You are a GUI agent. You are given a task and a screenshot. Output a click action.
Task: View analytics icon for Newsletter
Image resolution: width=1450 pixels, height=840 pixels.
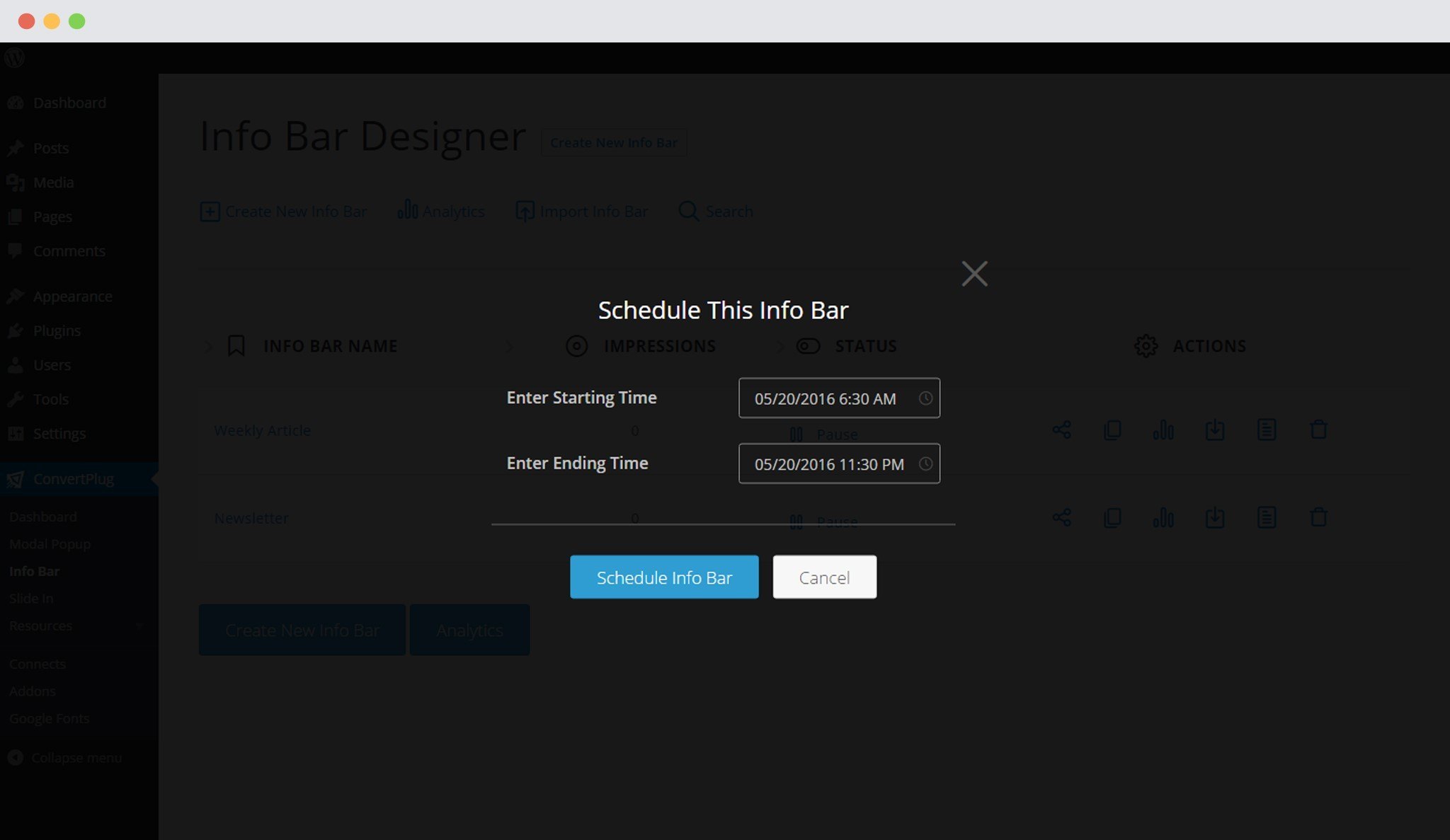coord(1163,517)
